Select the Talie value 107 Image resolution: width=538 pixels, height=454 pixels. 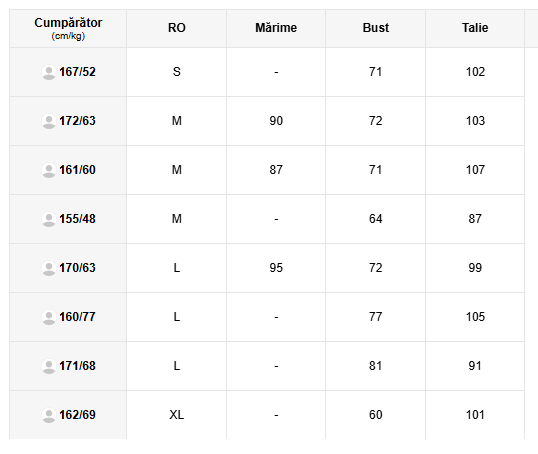475,170
